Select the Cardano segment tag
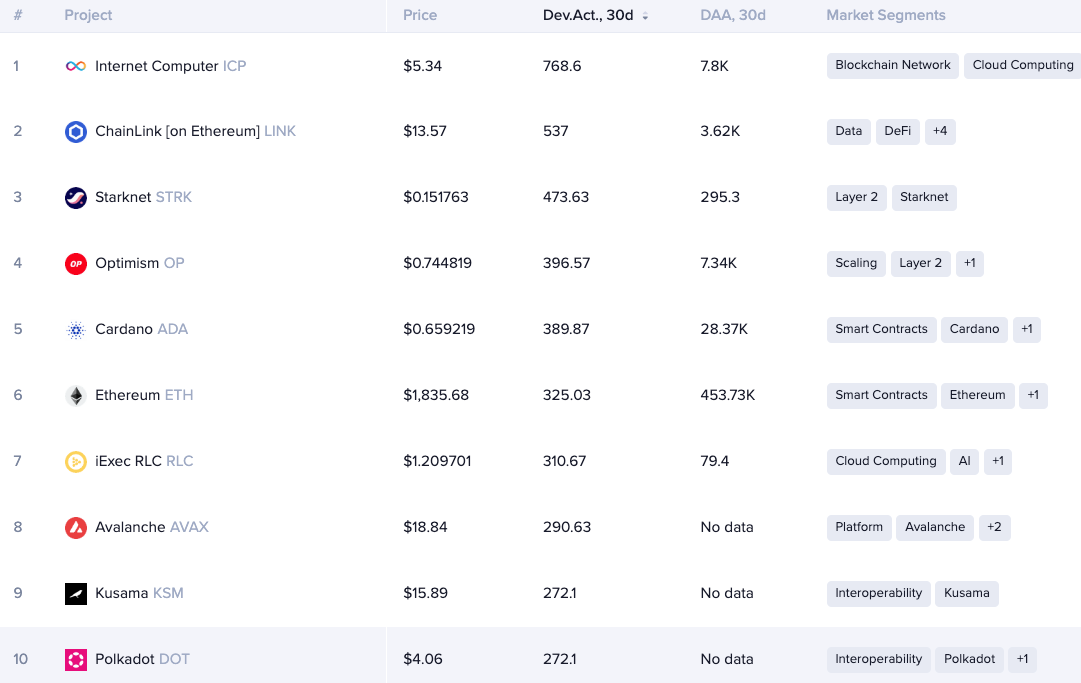This screenshot has width=1081, height=683. (x=974, y=329)
